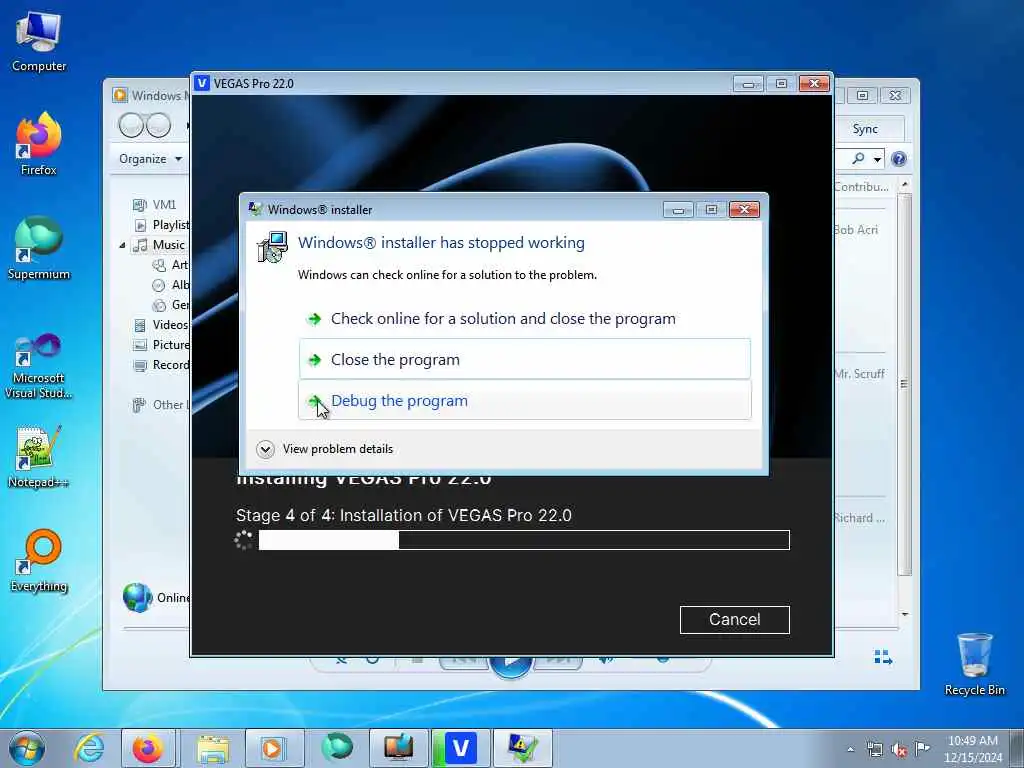The width and height of the screenshot is (1024, 768).
Task: Open the Supermium desktop shortcut
Action: [39, 248]
